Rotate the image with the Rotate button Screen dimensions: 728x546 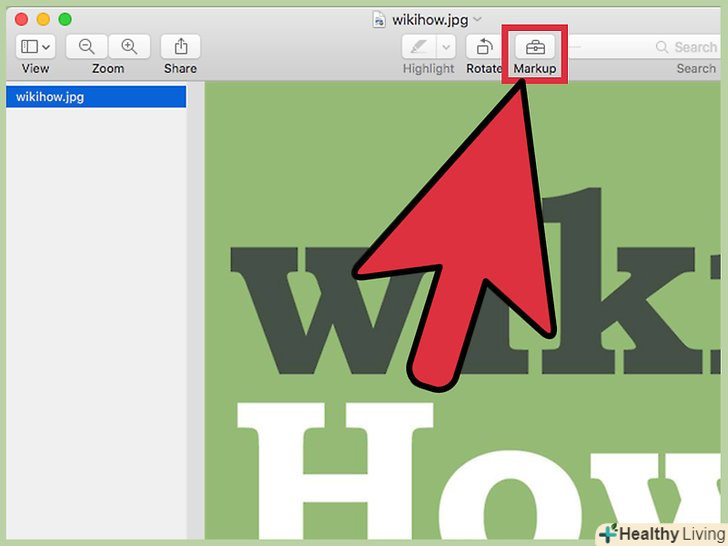coord(484,46)
